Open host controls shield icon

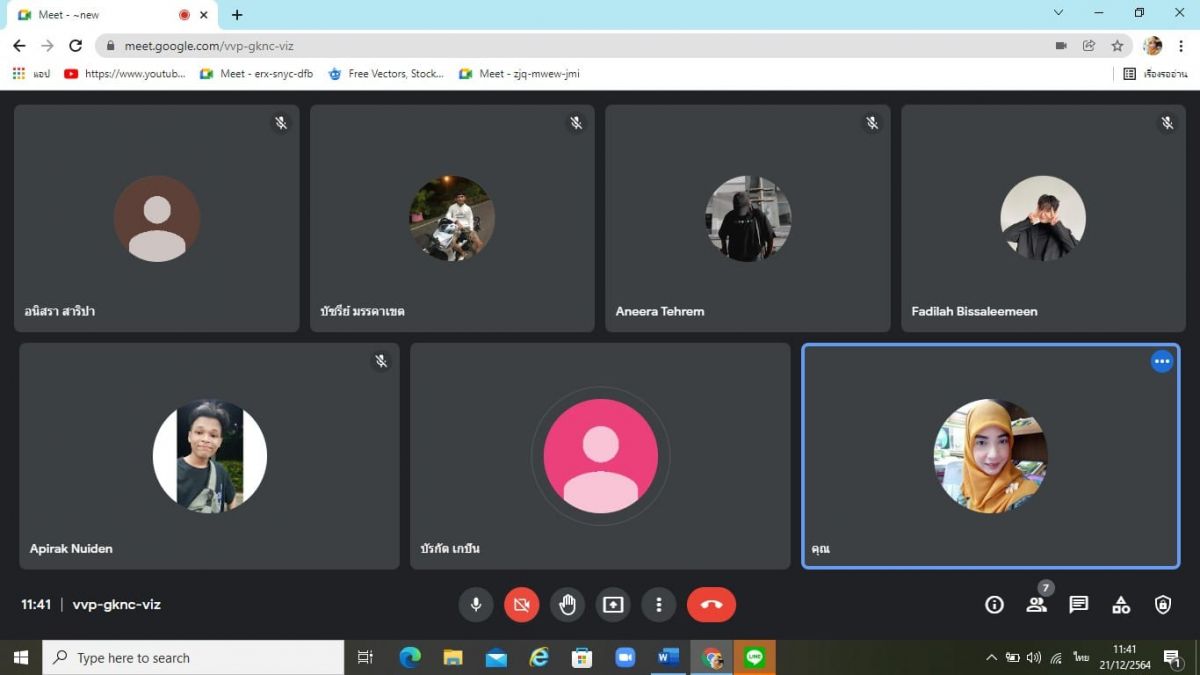[x=1163, y=605]
